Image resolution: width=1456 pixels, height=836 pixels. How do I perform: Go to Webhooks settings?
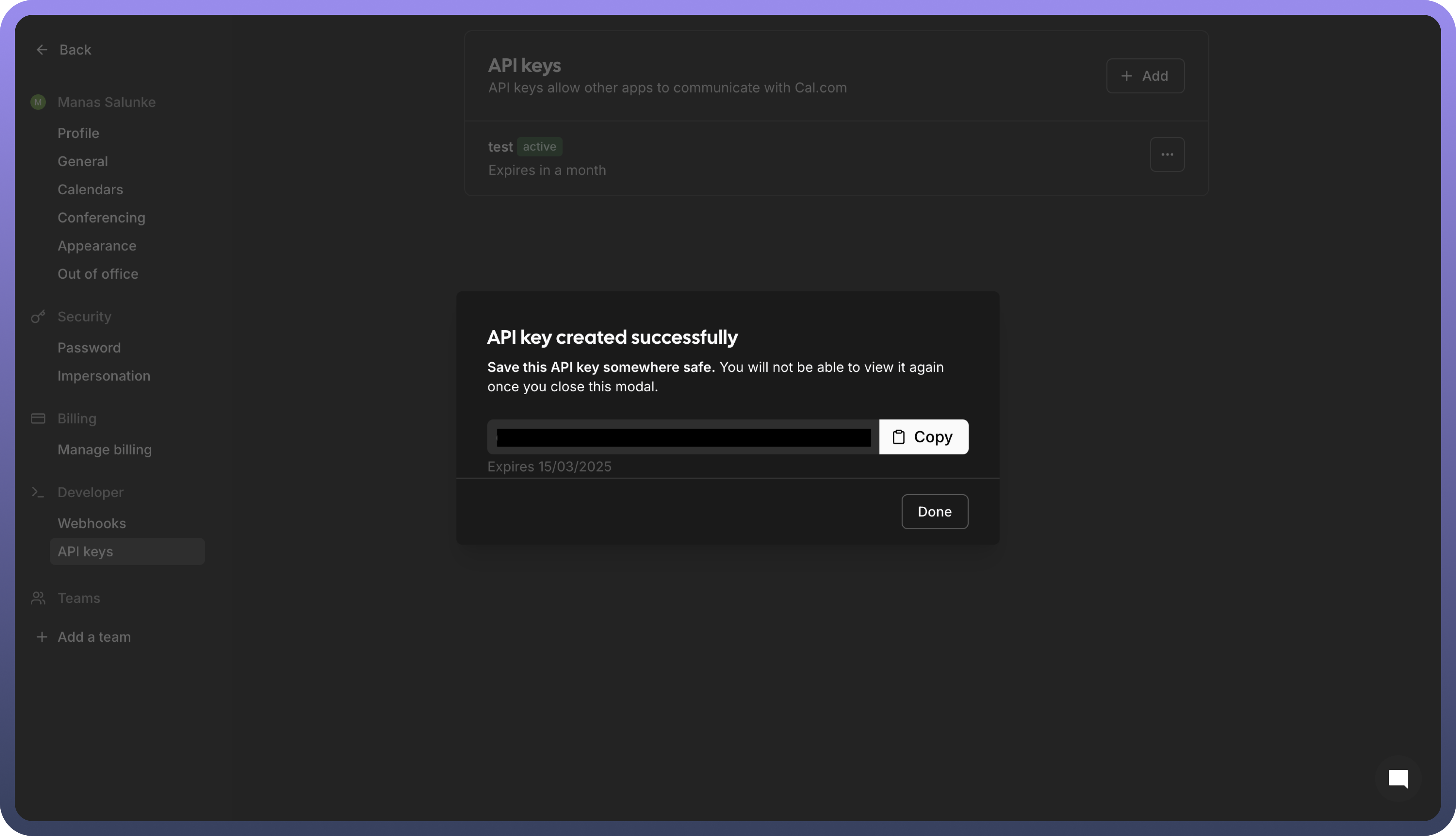91,523
